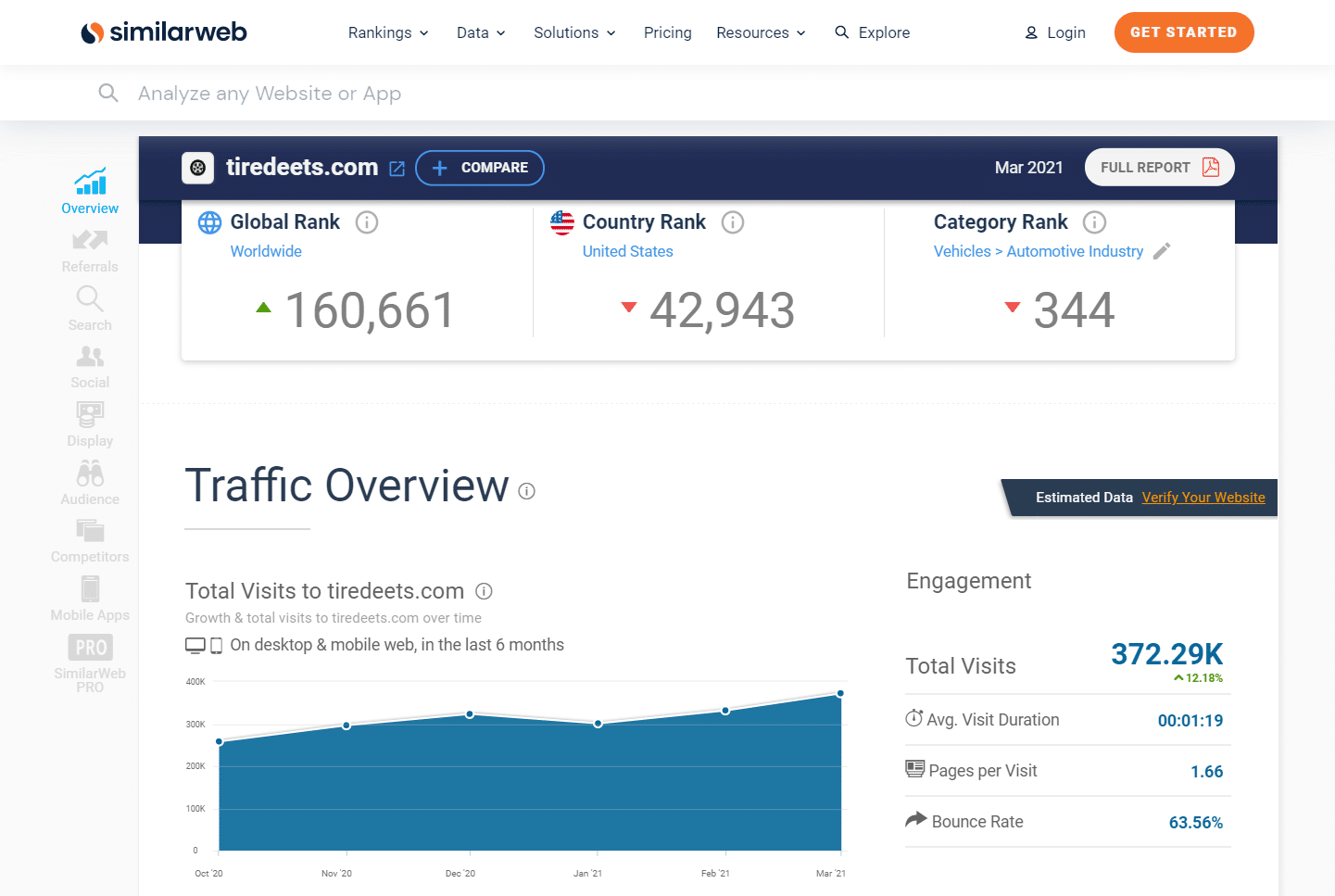Click the Global Rank info icon
Viewport: 1335px width, 896px height.
pyautogui.click(x=367, y=222)
